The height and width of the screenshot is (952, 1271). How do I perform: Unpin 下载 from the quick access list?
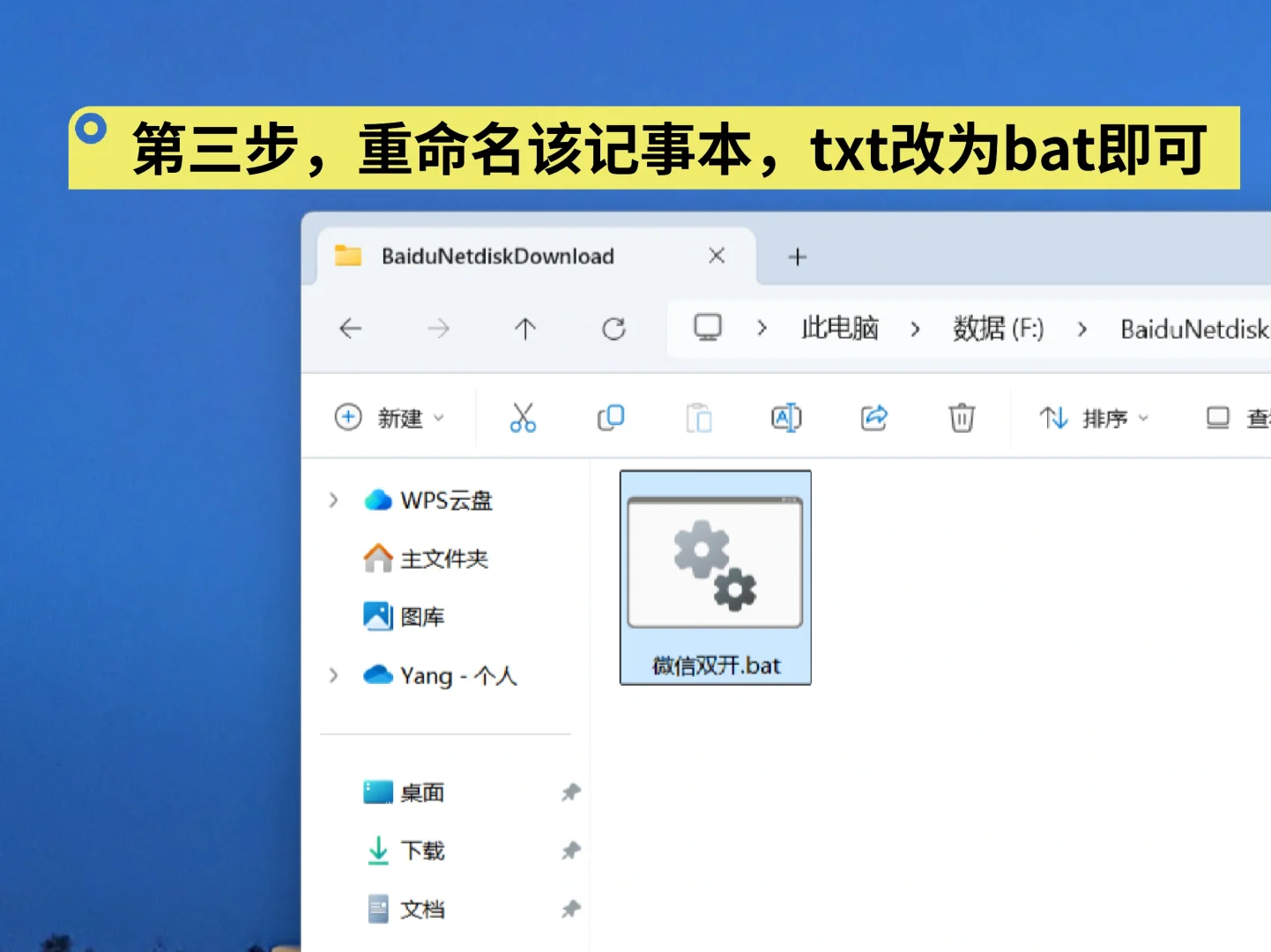(x=569, y=851)
